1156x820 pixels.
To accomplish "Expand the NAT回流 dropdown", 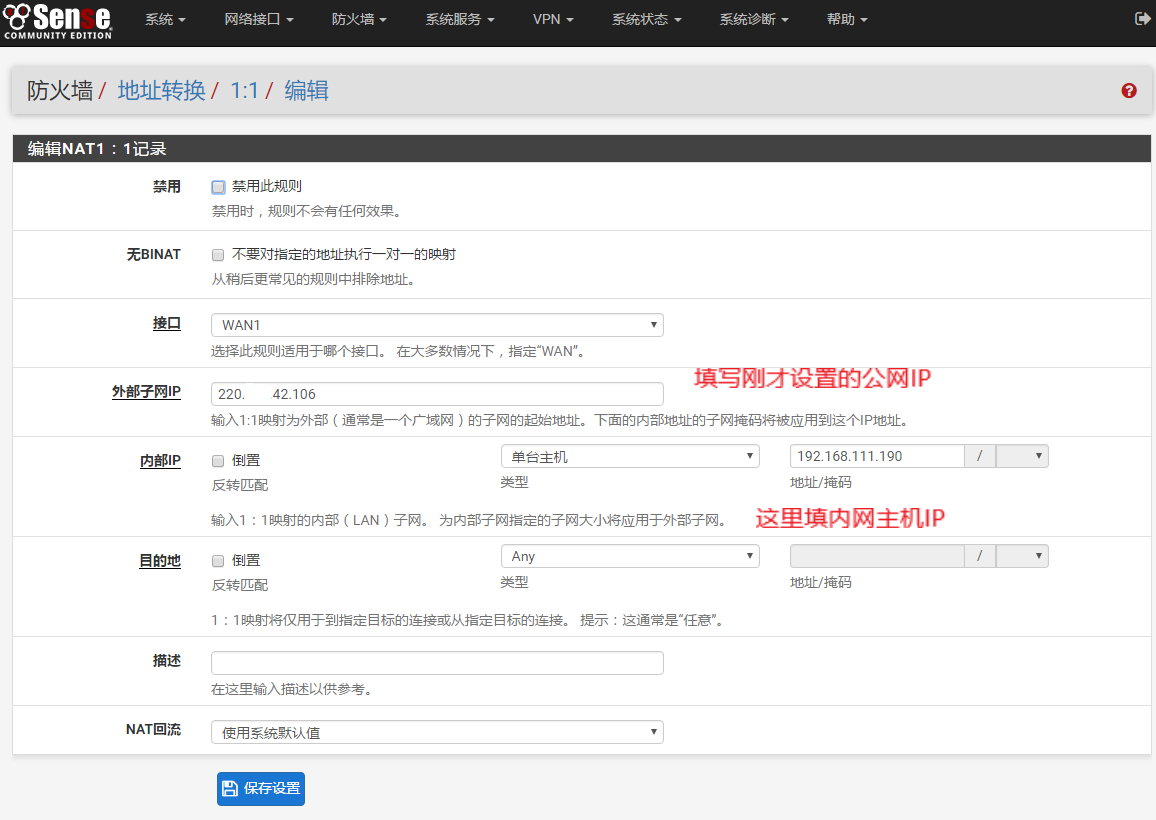I will click(x=437, y=733).
